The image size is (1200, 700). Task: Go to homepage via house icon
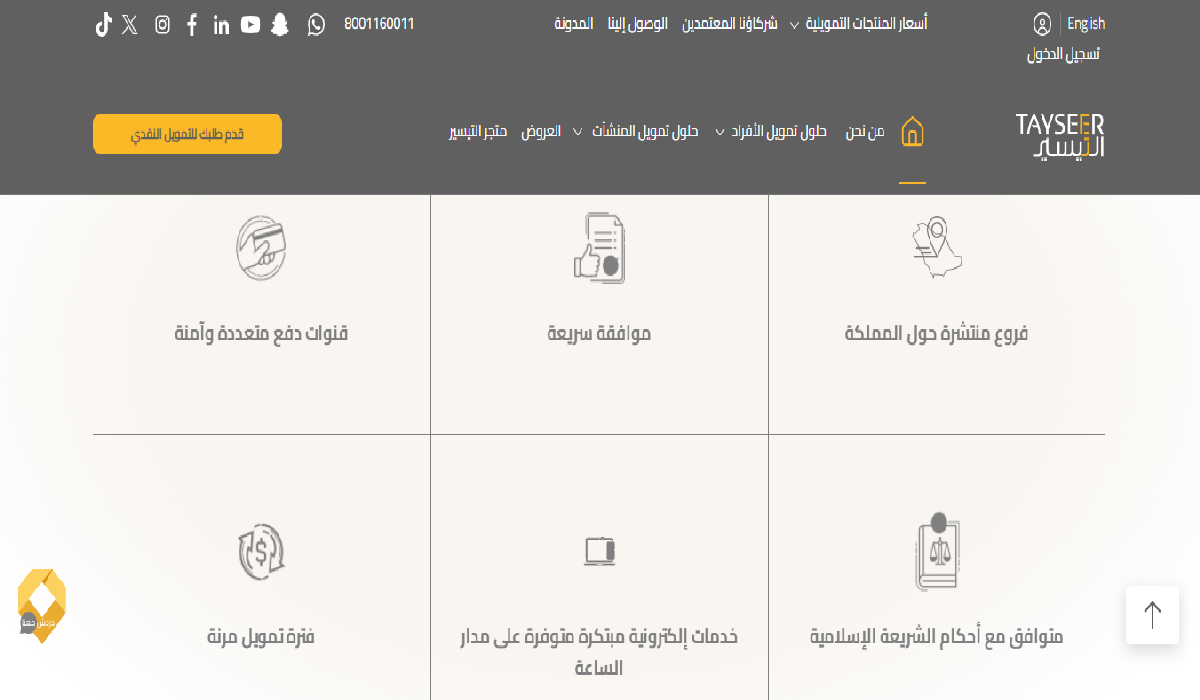point(912,132)
